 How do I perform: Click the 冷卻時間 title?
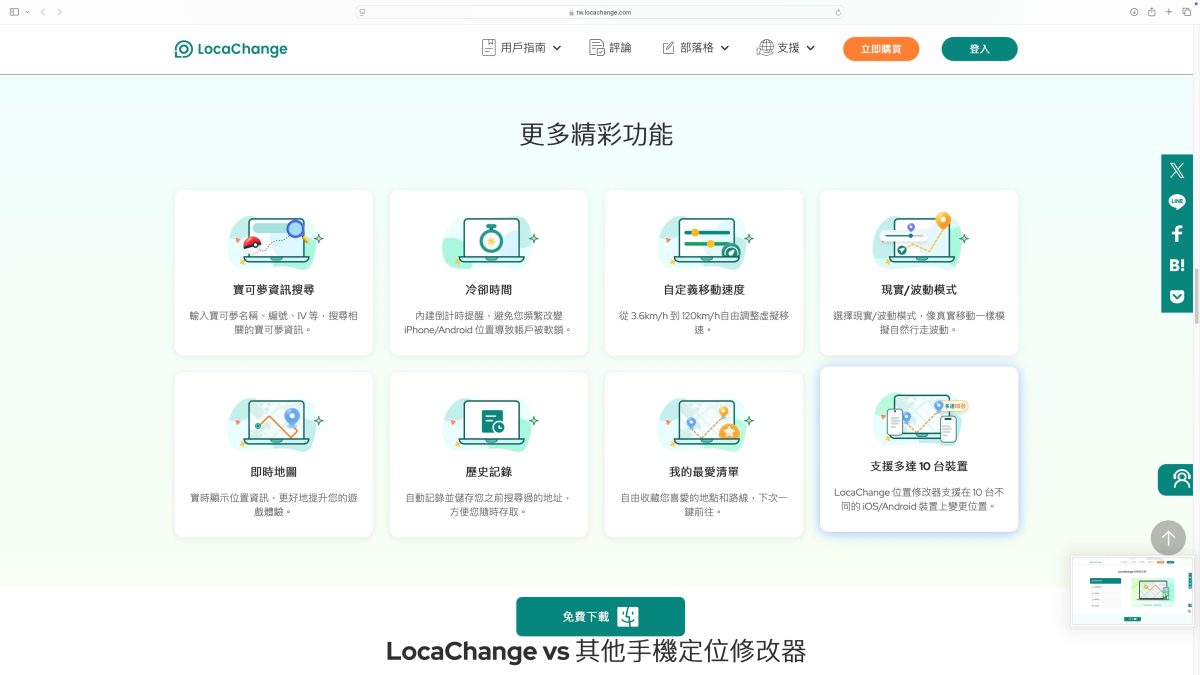coord(489,290)
